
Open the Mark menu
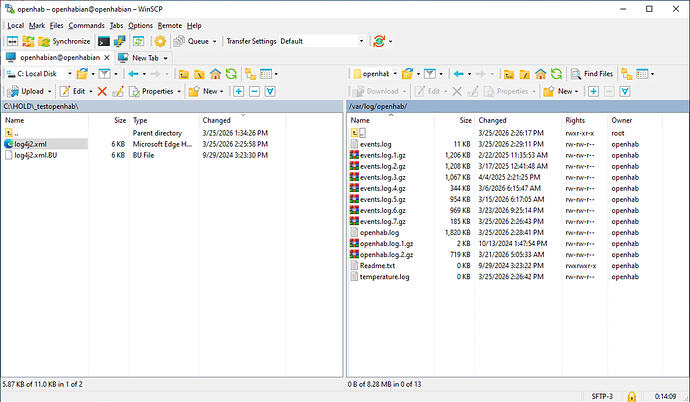(x=37, y=26)
